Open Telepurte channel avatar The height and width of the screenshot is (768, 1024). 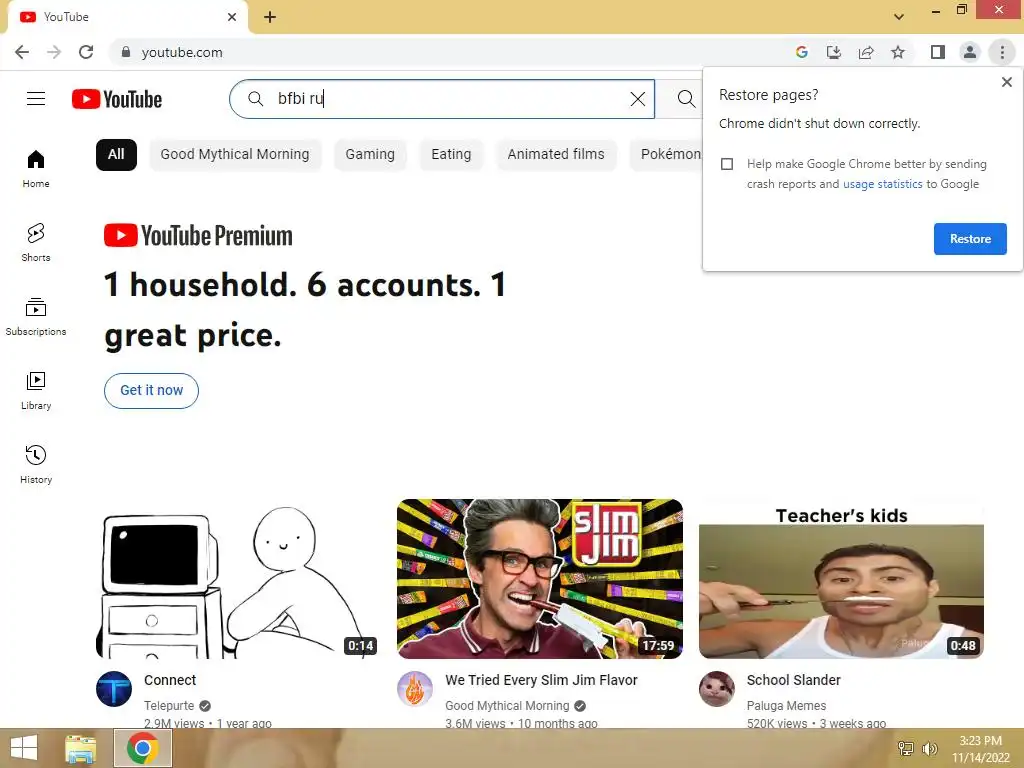[x=114, y=689]
